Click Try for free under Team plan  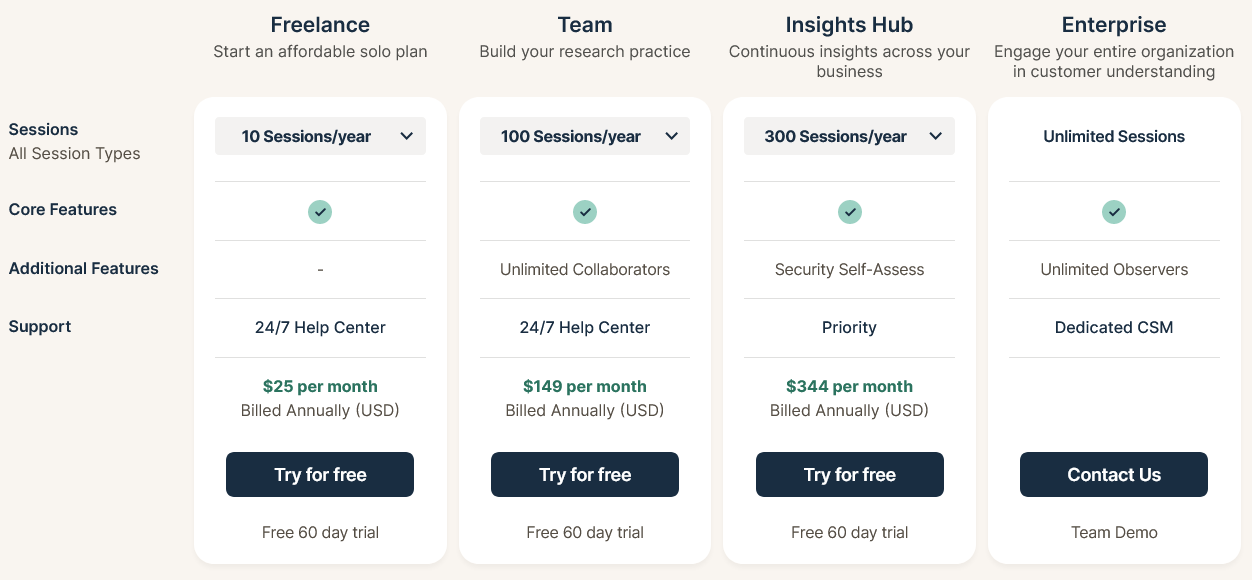click(585, 474)
